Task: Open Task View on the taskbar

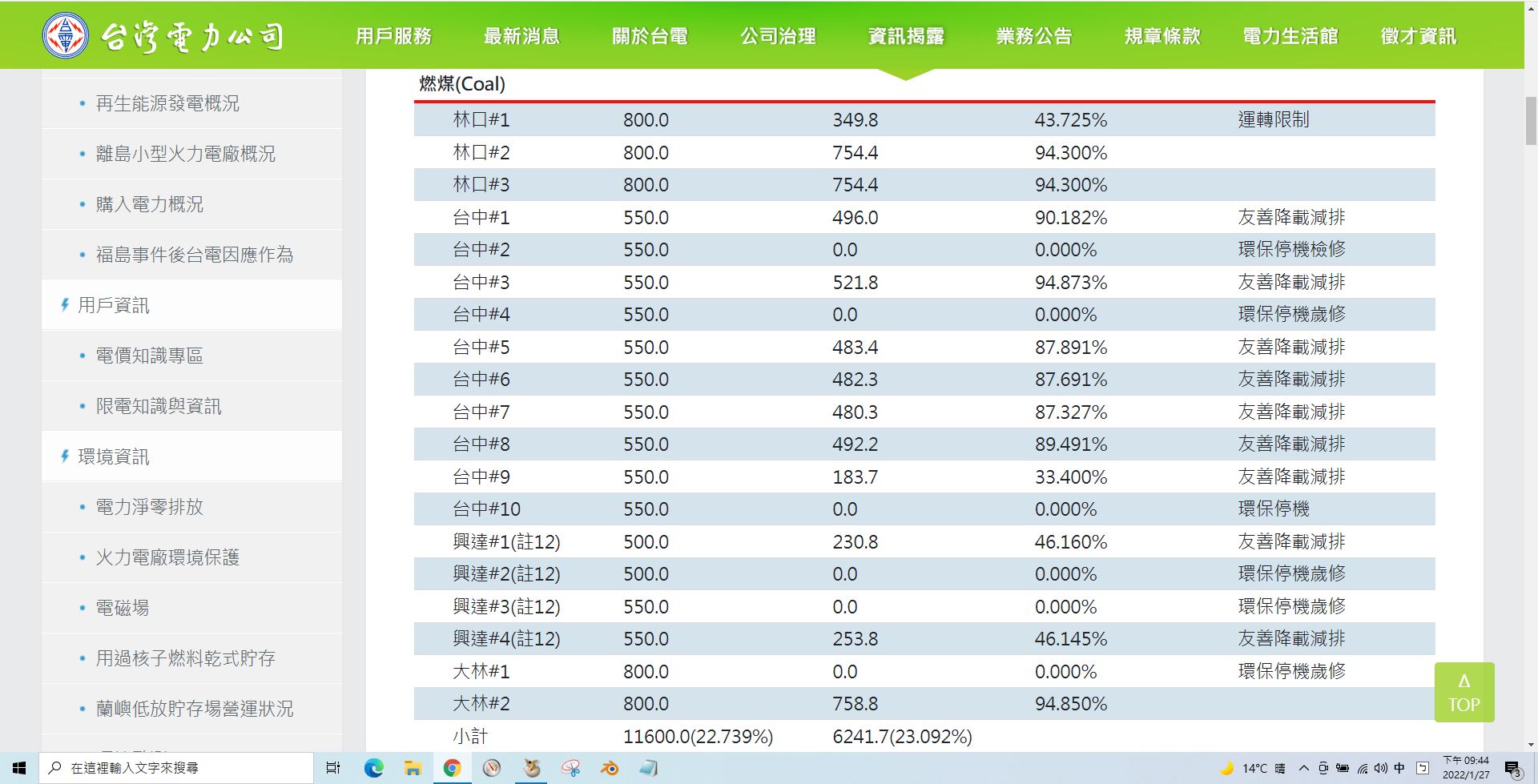Action: point(333,768)
